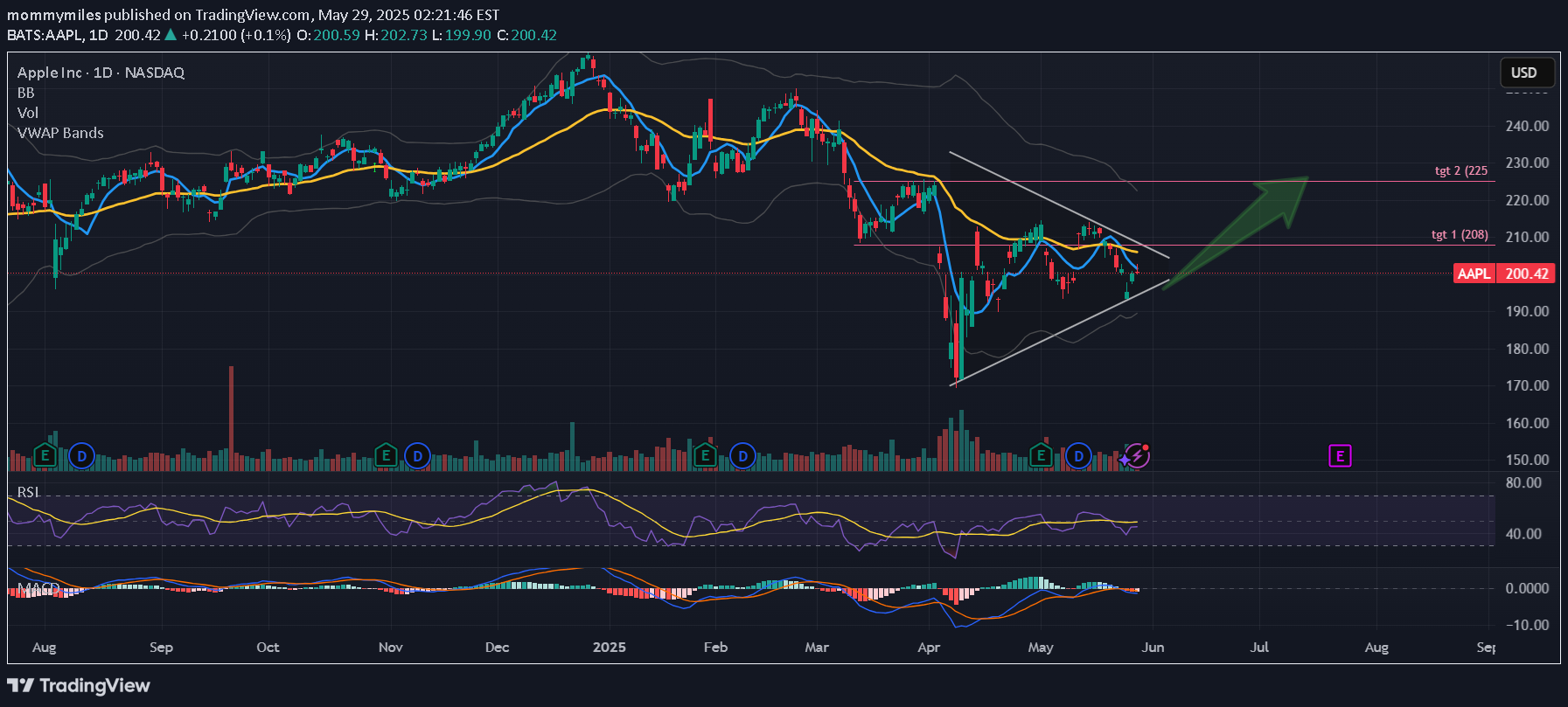The height and width of the screenshot is (707, 1568).
Task: Click the 240.00 price axis label
Action: 1527,126
